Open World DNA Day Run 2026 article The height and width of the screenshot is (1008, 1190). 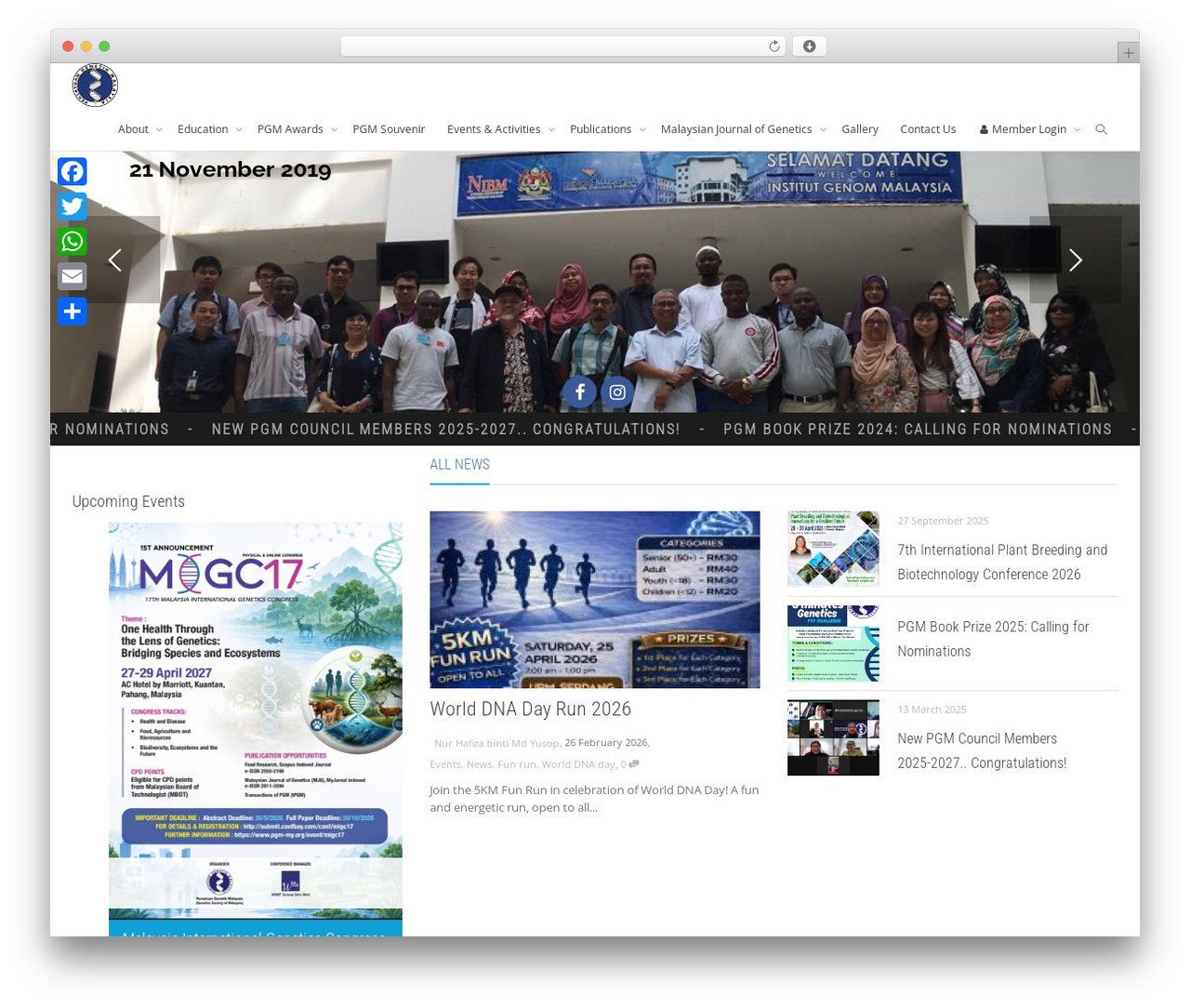coord(530,710)
